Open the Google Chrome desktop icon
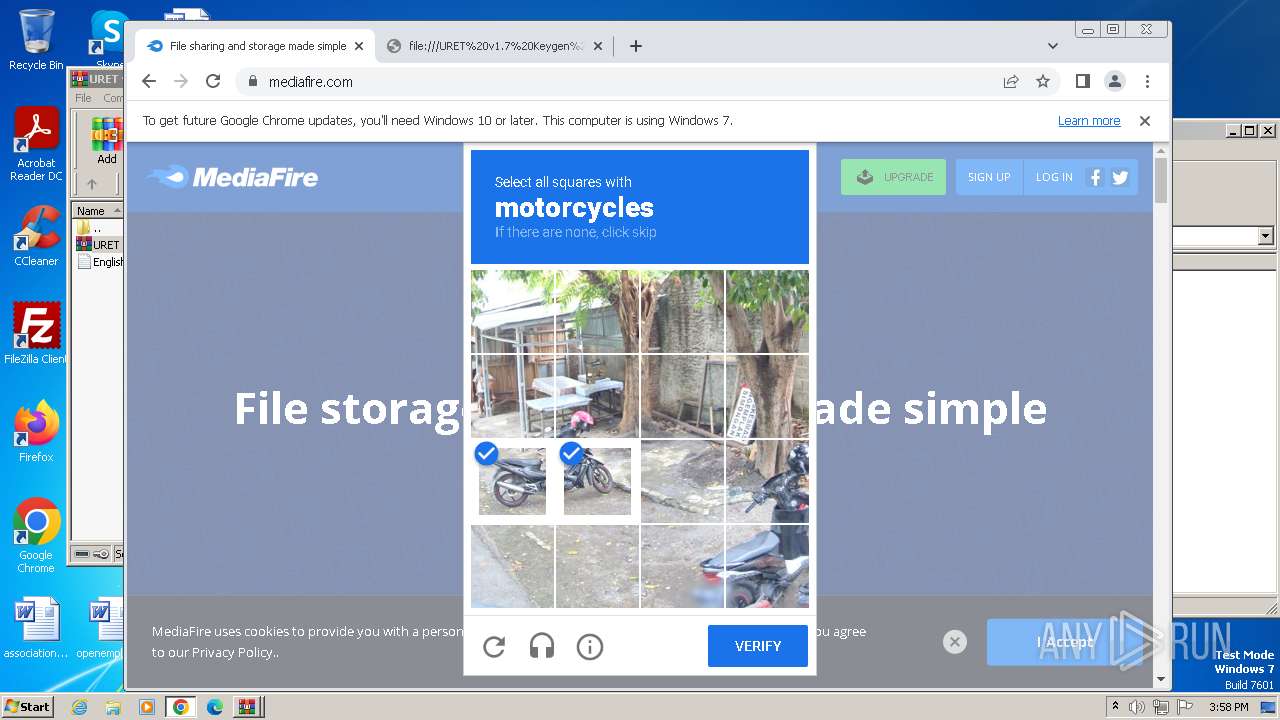Viewport: 1280px width, 720px height. [x=36, y=536]
